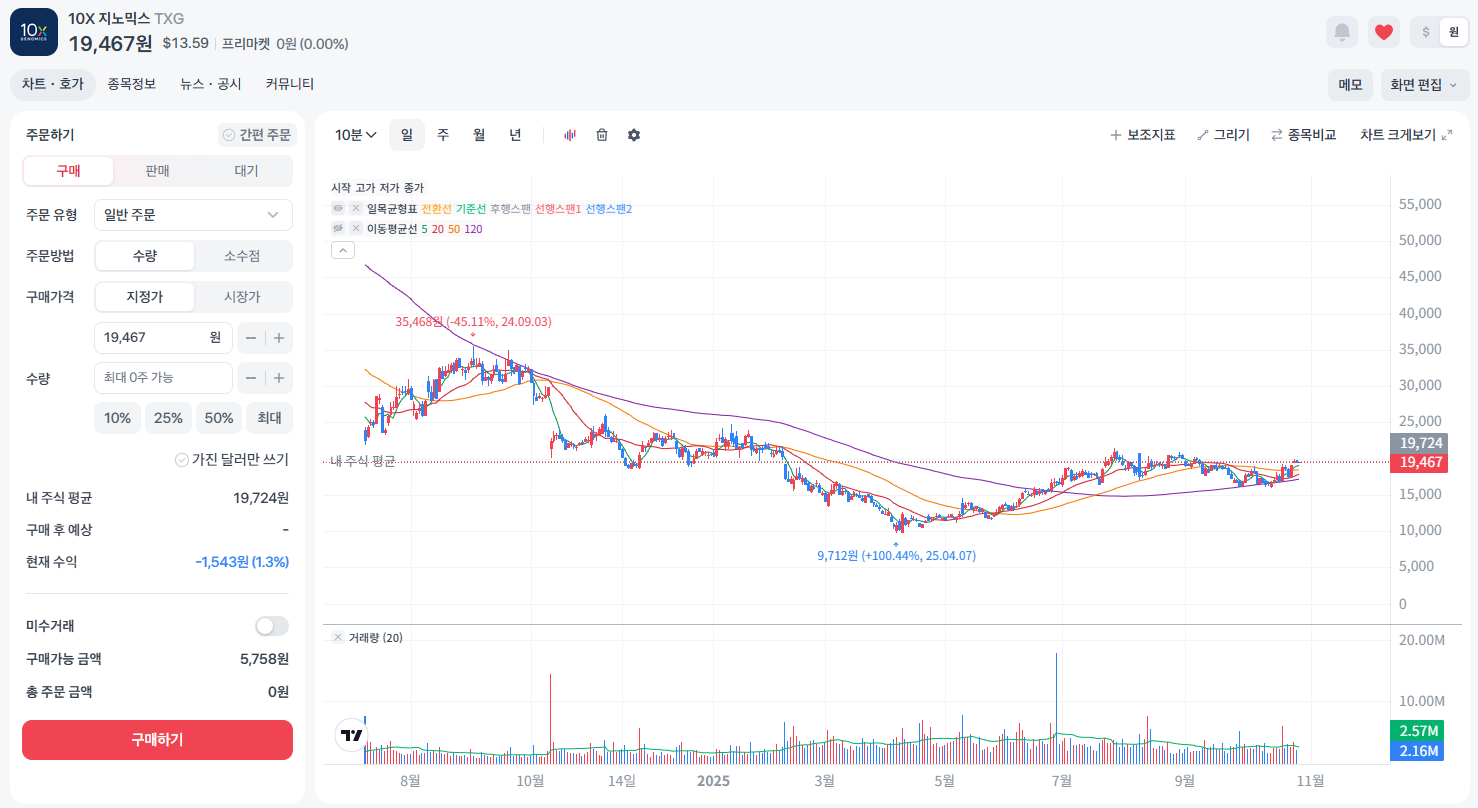Open the 종목정보 tab
Viewport: 1478px width, 808px height.
point(132,85)
